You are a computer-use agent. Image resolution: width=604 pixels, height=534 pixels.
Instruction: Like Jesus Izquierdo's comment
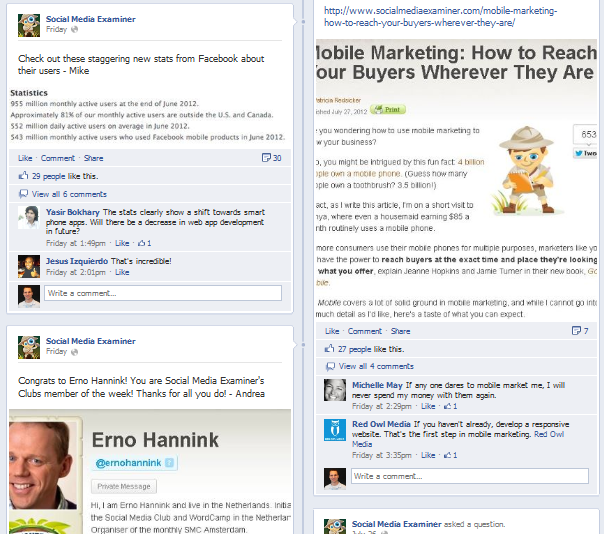(x=122, y=272)
